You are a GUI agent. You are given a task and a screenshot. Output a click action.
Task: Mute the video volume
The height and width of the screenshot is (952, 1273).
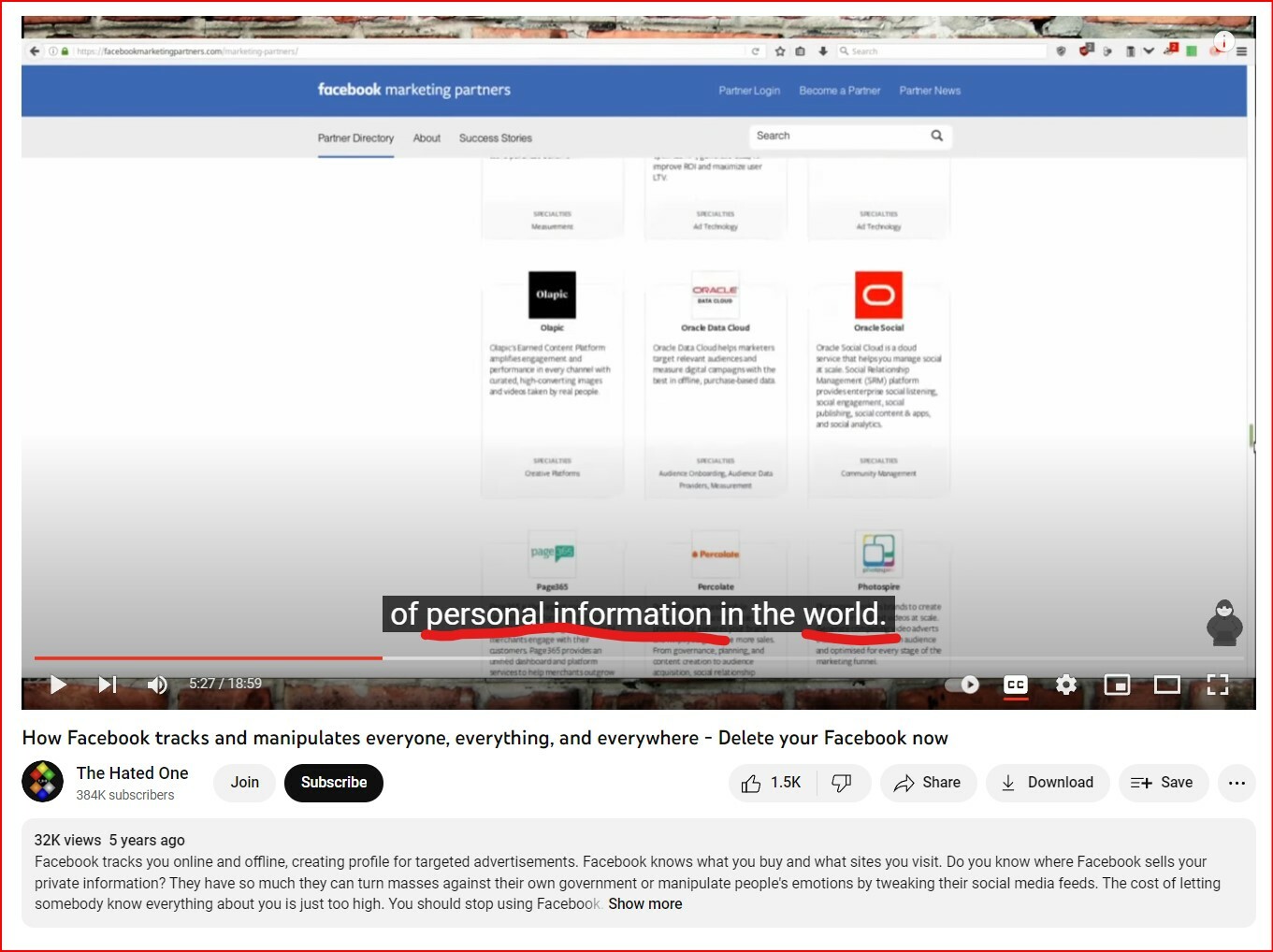click(157, 685)
